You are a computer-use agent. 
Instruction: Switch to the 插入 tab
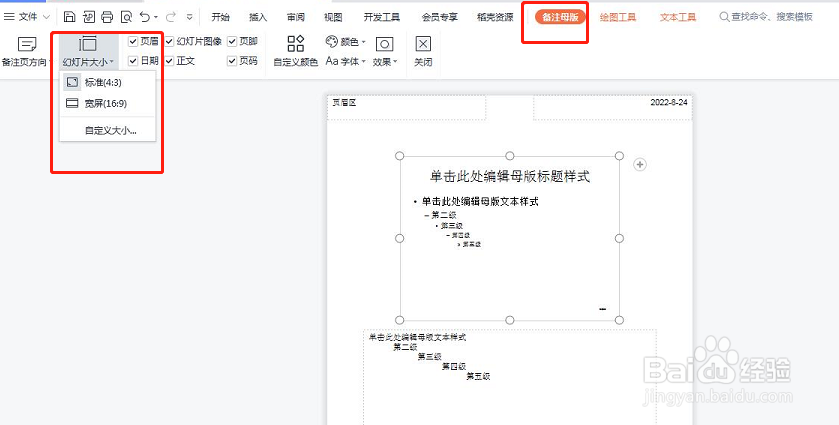258,17
